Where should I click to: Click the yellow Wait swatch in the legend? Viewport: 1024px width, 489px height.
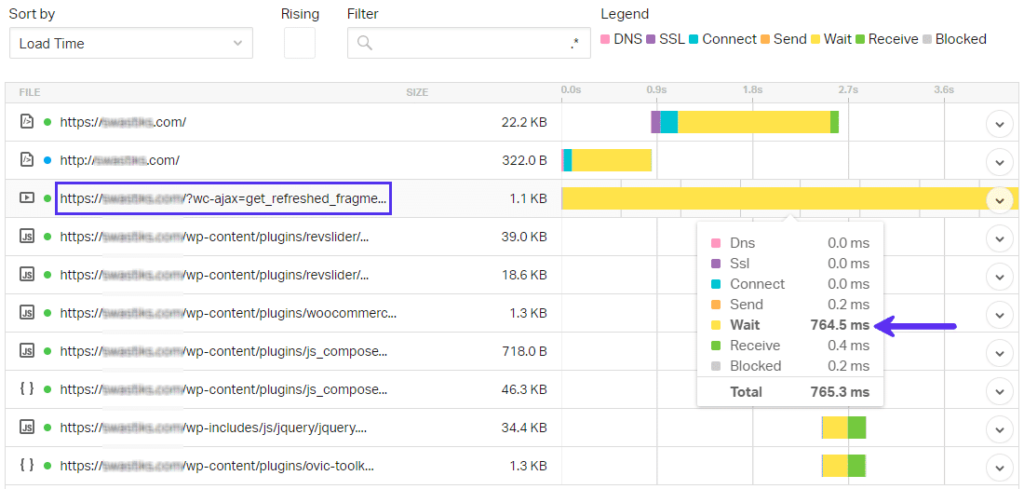pyautogui.click(x=815, y=40)
